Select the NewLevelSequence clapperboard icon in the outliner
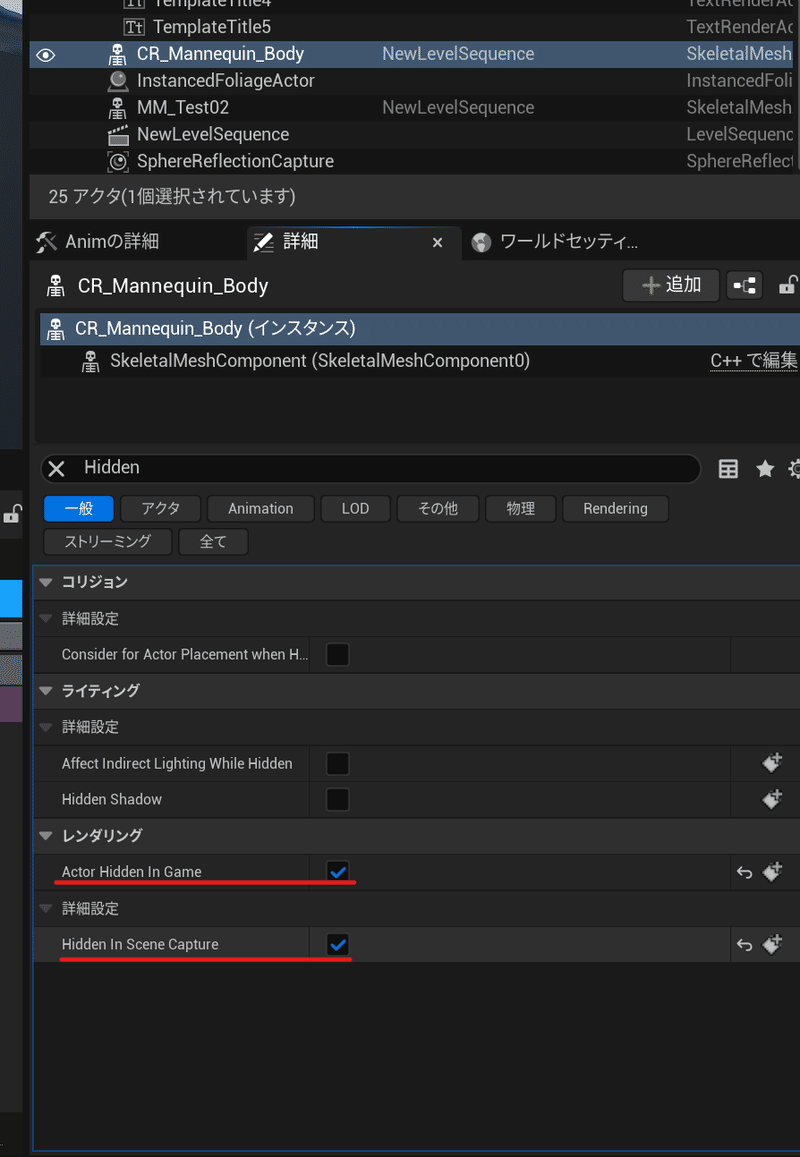 click(118, 134)
